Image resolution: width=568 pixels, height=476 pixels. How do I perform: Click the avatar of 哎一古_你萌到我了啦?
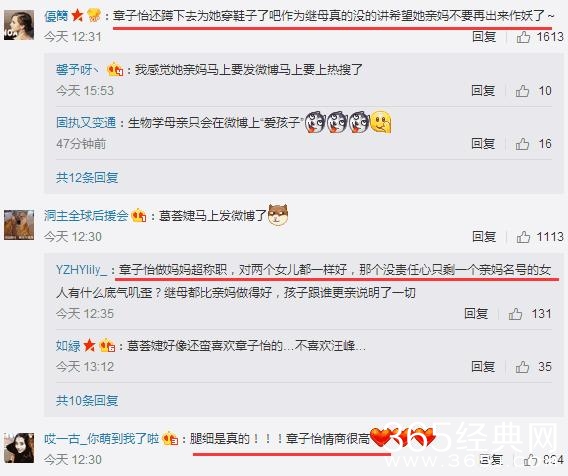tap(19, 448)
